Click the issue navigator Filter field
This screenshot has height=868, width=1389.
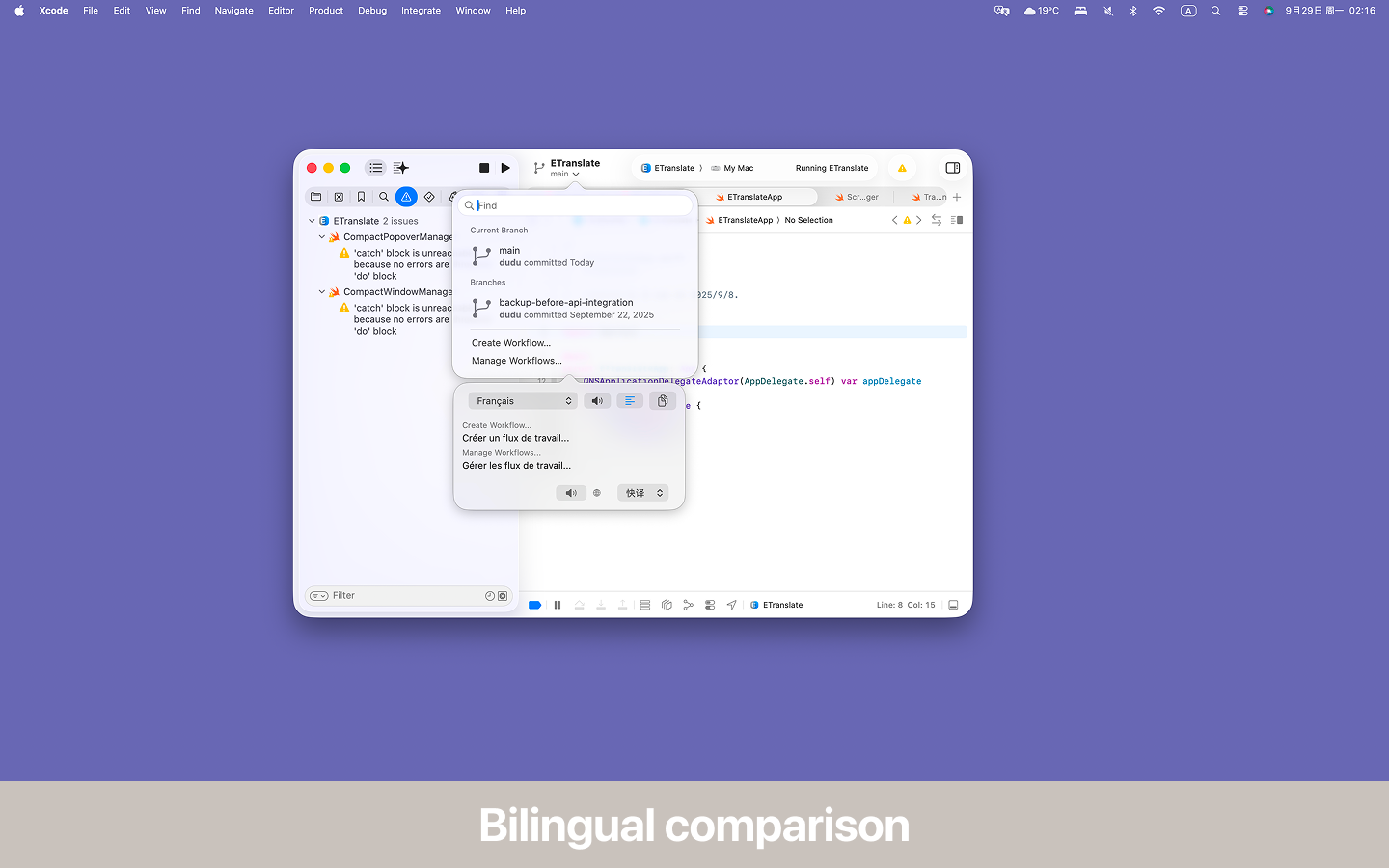tap(407, 596)
